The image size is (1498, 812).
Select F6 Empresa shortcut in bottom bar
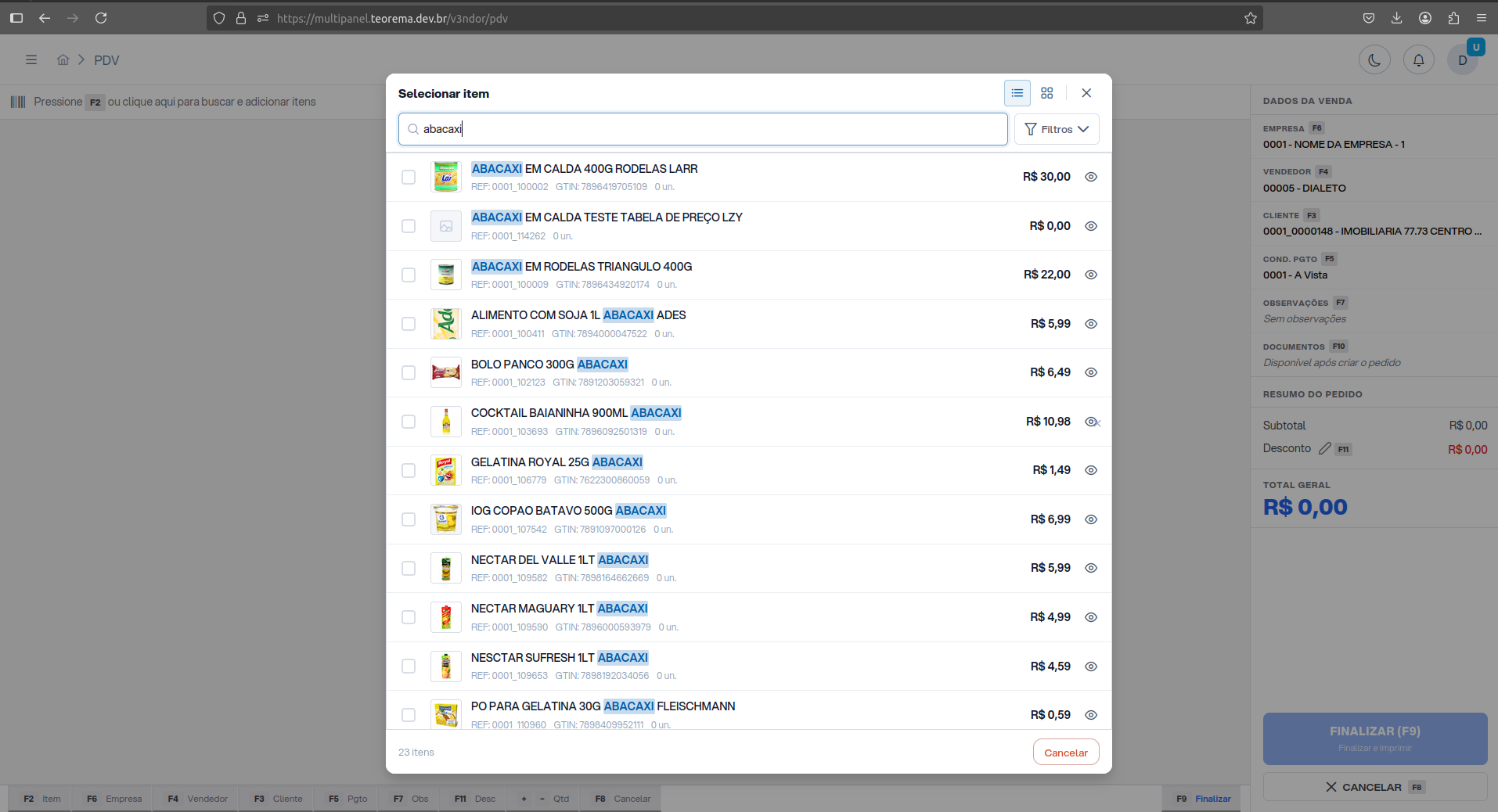[x=114, y=799]
